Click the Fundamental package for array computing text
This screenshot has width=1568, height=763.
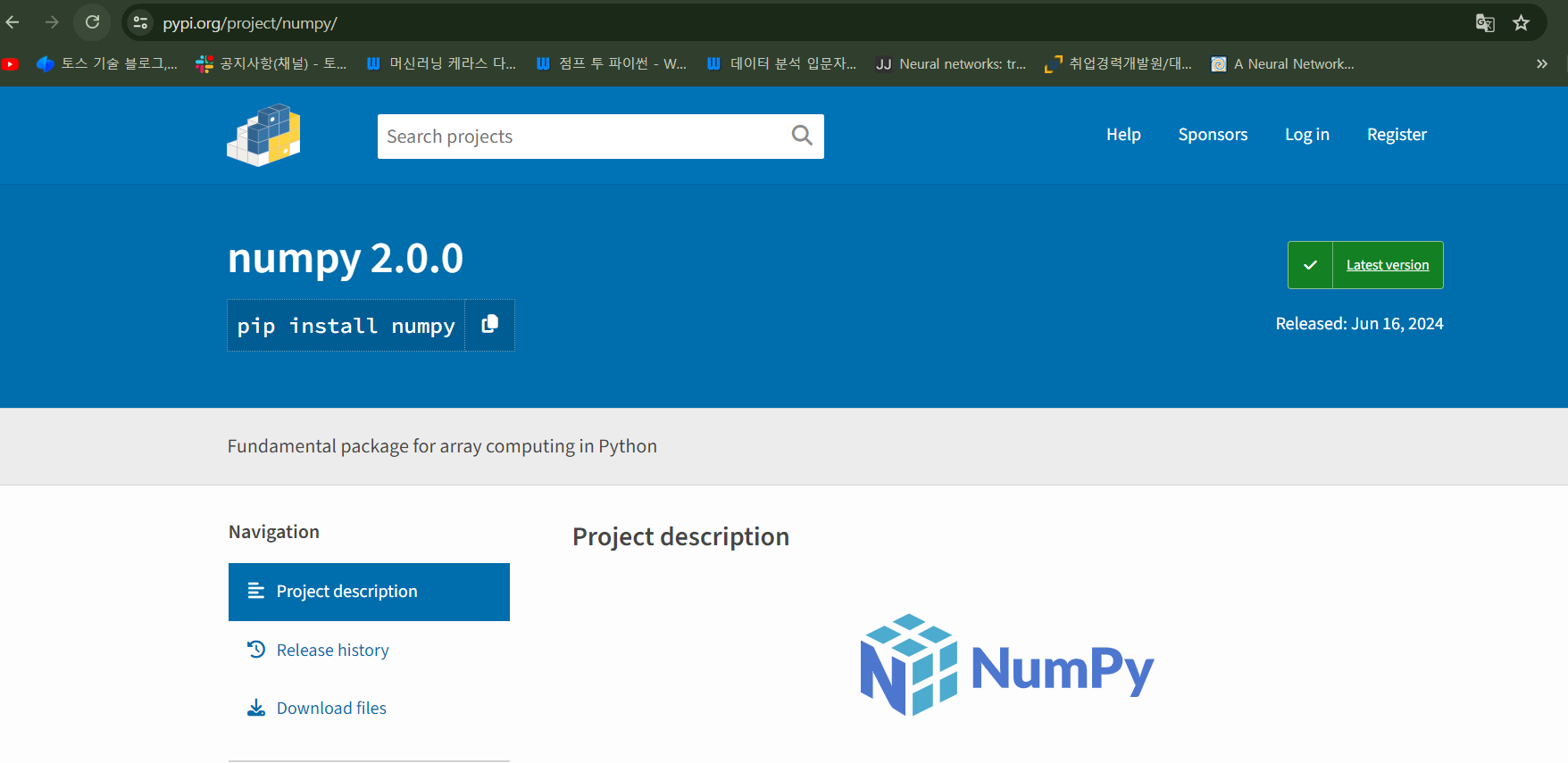point(442,446)
